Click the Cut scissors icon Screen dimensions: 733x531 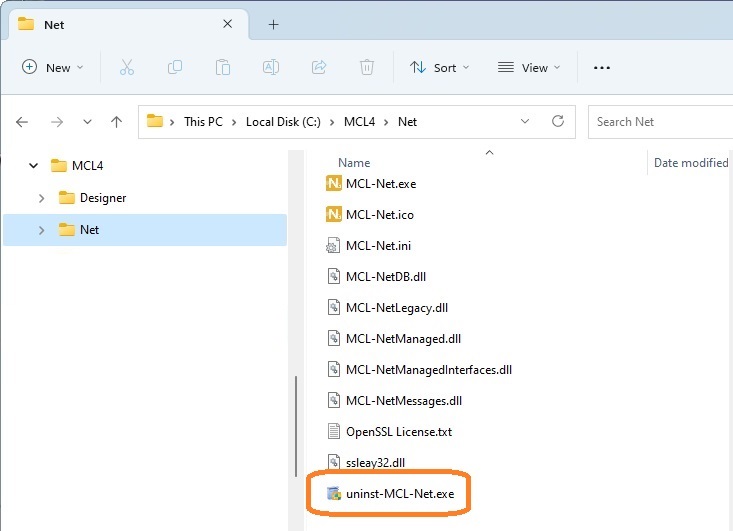click(127, 67)
